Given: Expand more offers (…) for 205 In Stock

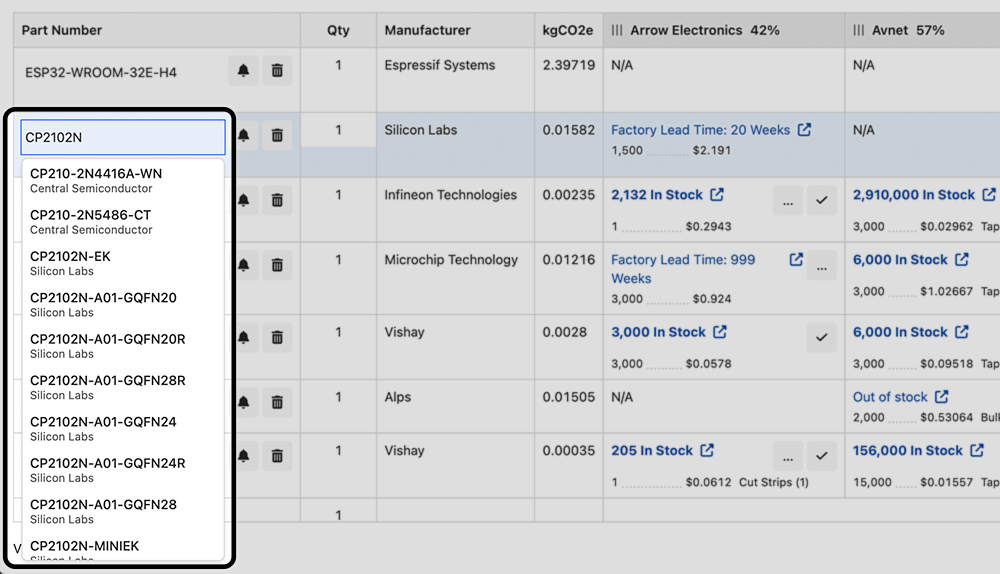Looking at the screenshot, I should pyautogui.click(x=788, y=457).
